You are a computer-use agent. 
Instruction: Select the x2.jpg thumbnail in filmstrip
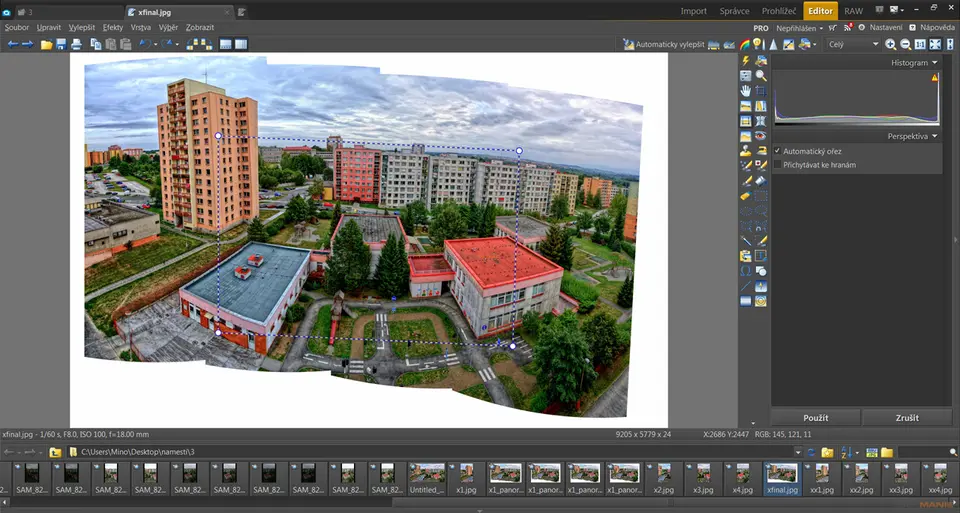663,473
